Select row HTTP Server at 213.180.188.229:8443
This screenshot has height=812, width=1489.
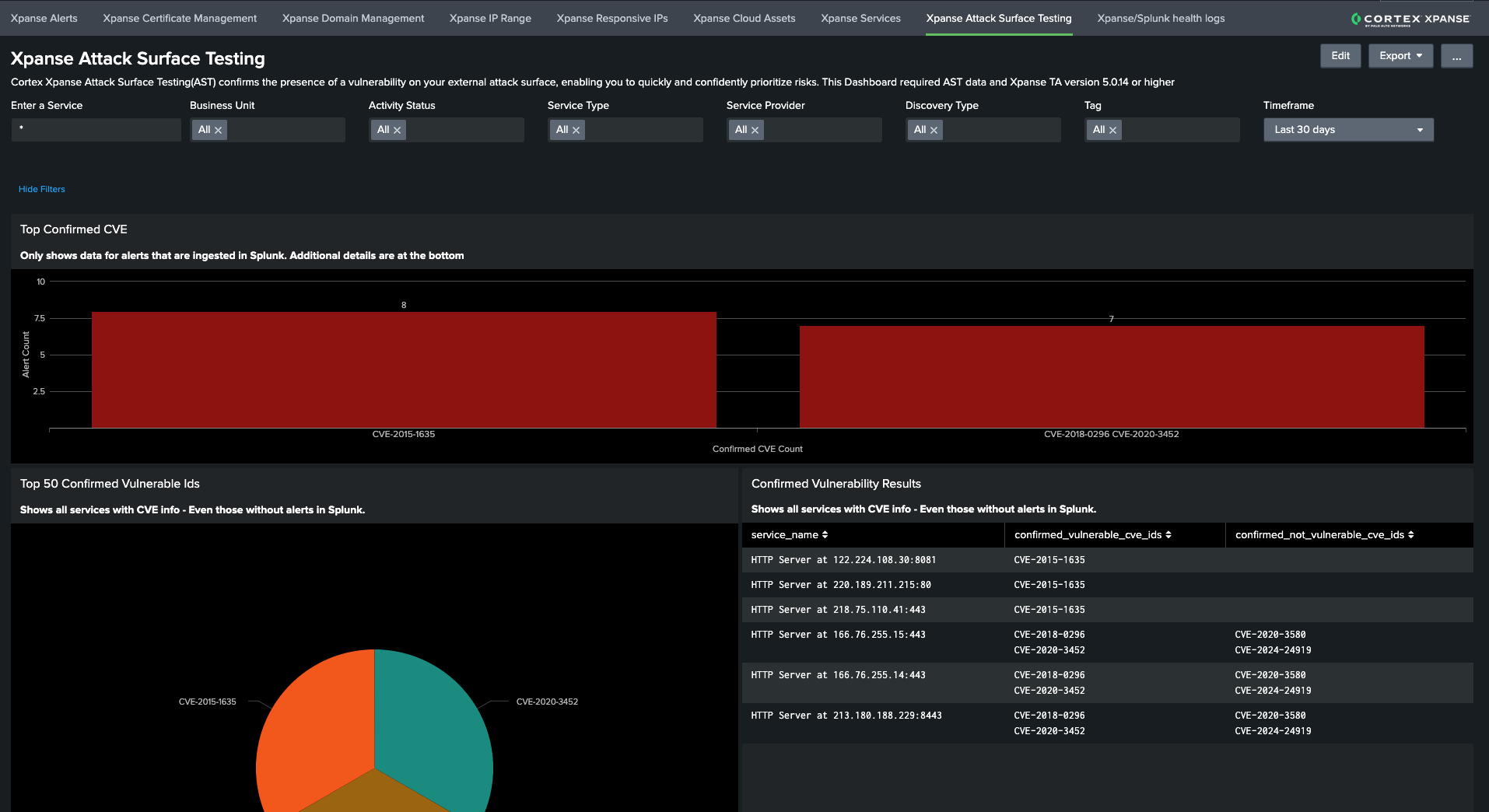point(1108,723)
